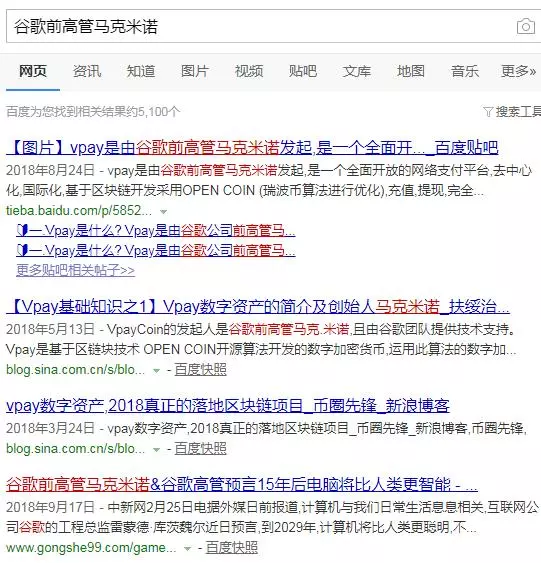541x563 pixels.
Task: Click the search box with 谷歌前高管马克米诺
Action: click(x=274, y=26)
